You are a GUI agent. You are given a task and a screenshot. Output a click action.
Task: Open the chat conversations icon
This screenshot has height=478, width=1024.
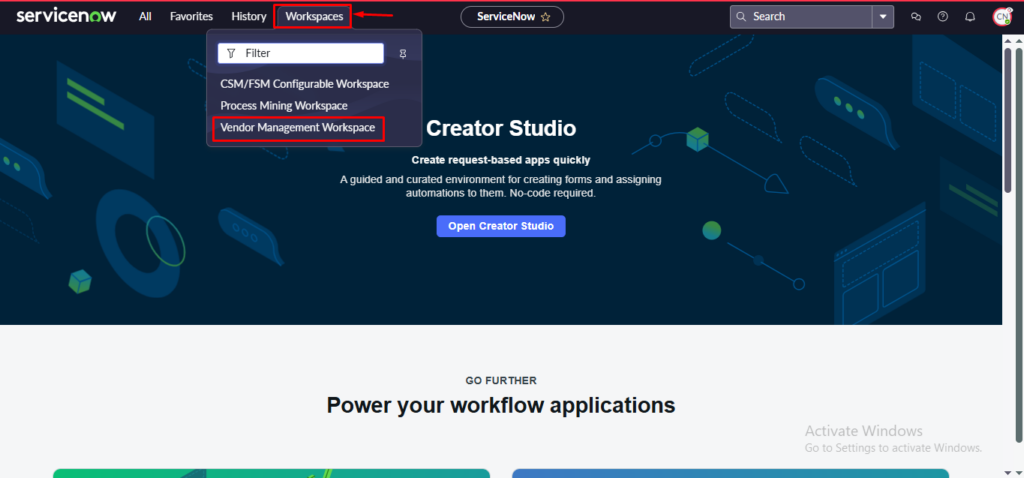pos(915,17)
